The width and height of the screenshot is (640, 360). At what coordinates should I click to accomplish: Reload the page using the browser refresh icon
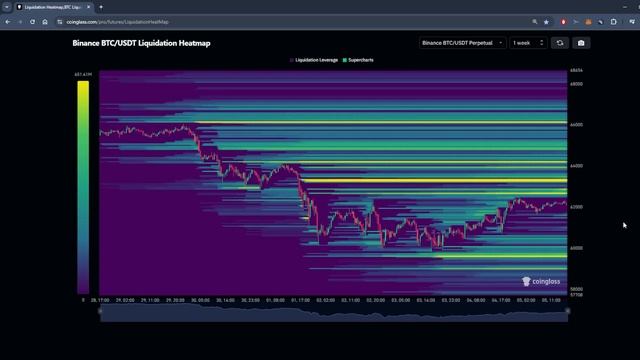click(x=32, y=22)
